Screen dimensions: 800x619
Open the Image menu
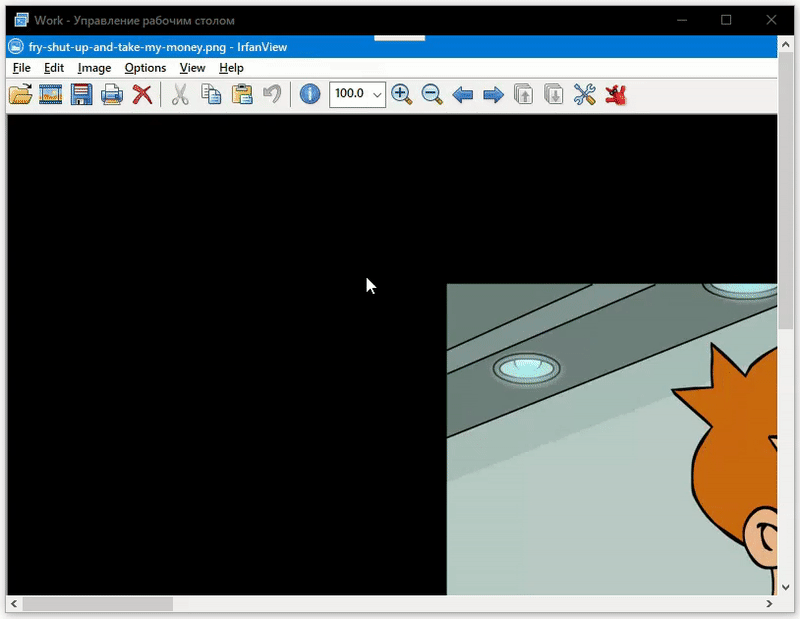94,68
